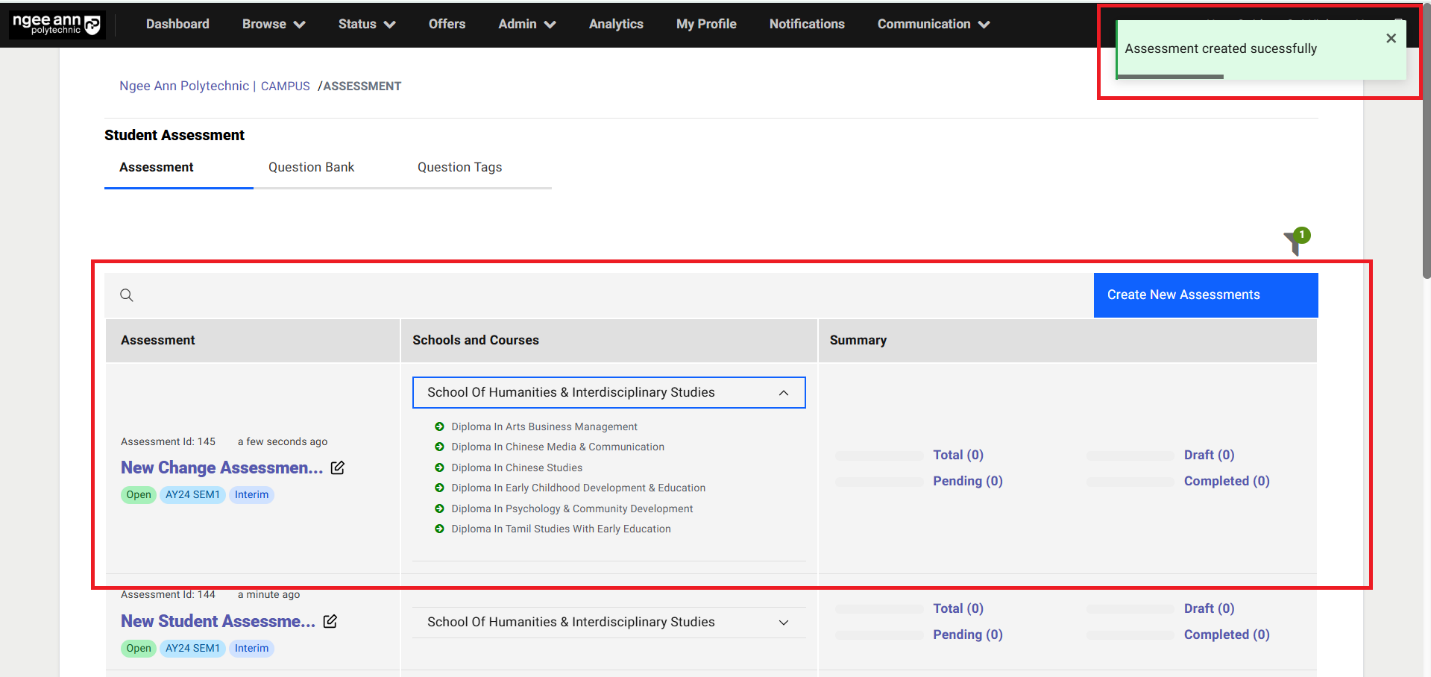Switch to the Question Bank tab
The width and height of the screenshot is (1431, 677).
[311, 167]
